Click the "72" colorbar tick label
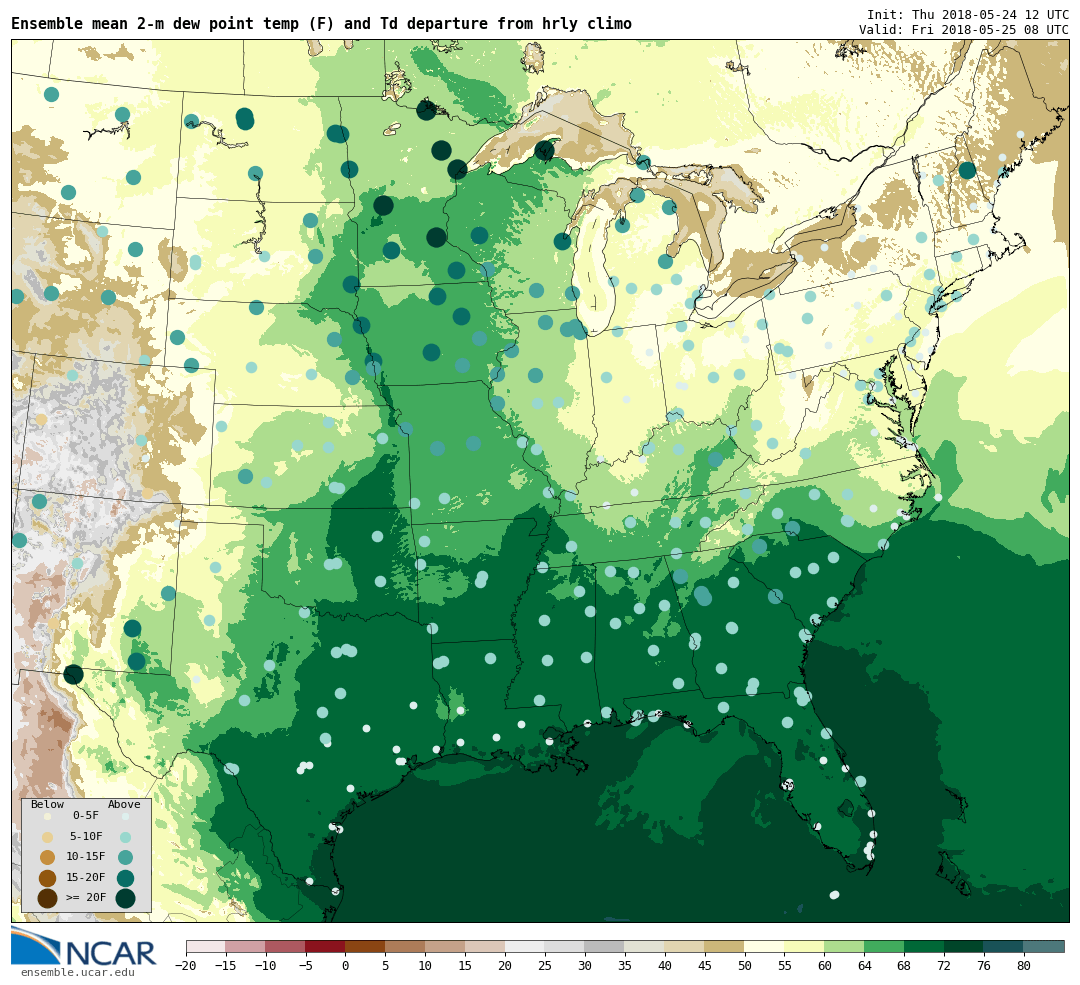The height and width of the screenshot is (985, 1080). coord(944,966)
